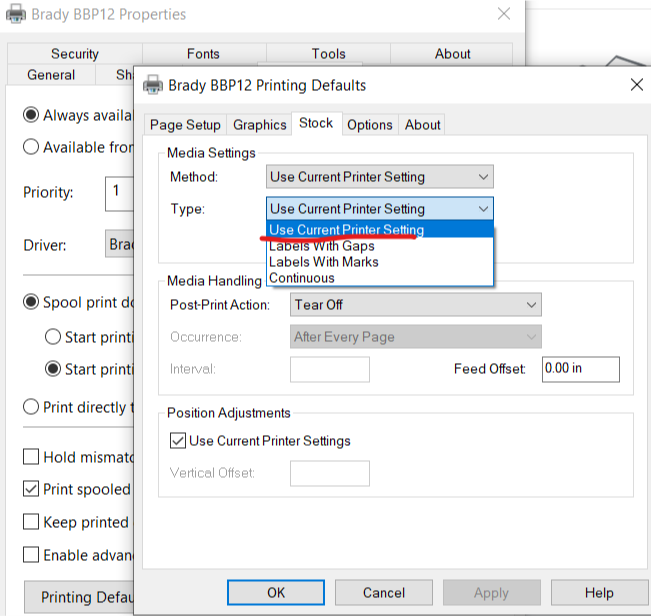Select Labels With Gaps media type

pyautogui.click(x=322, y=246)
